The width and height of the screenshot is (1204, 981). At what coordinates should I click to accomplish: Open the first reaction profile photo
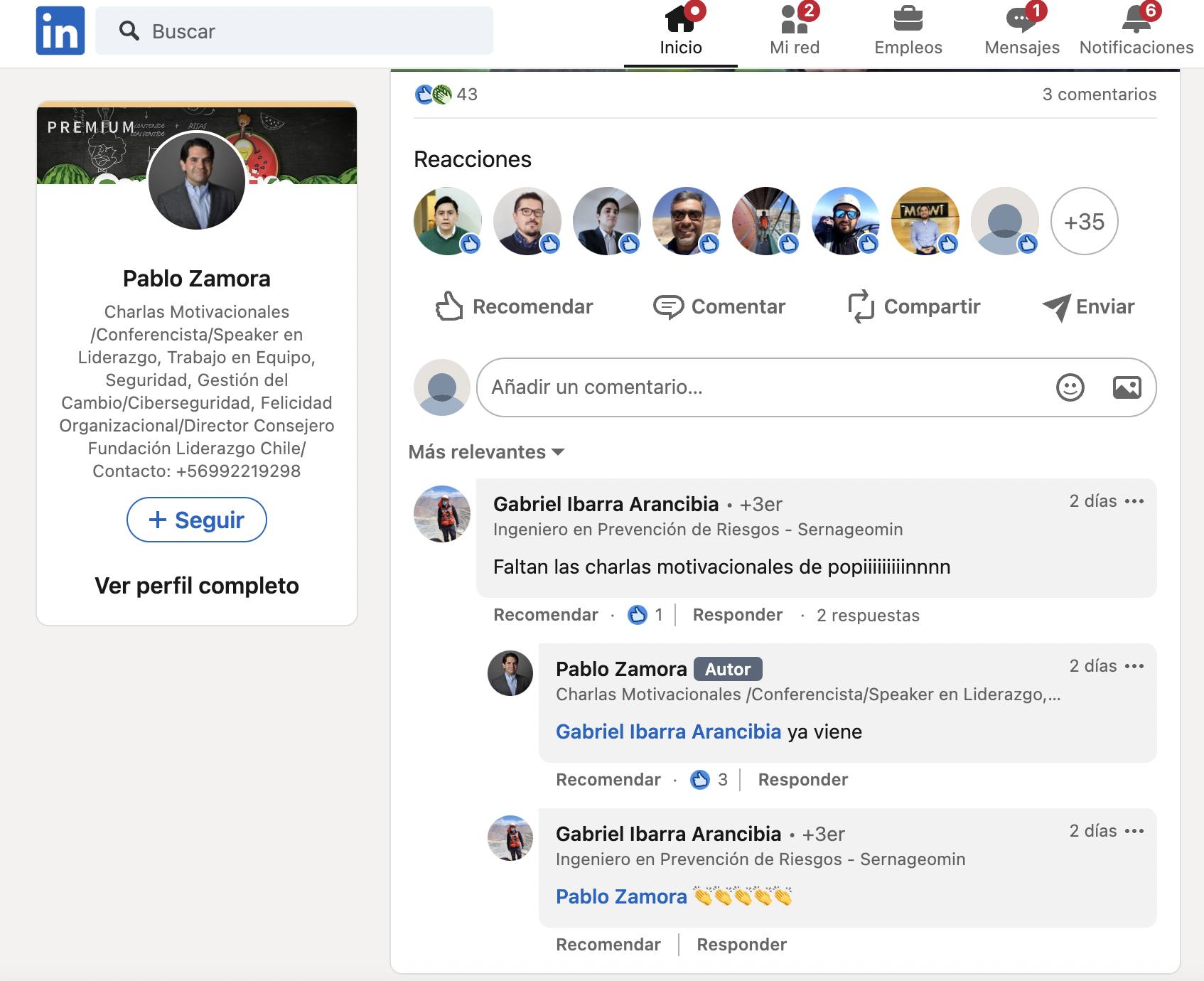pyautogui.click(x=448, y=221)
